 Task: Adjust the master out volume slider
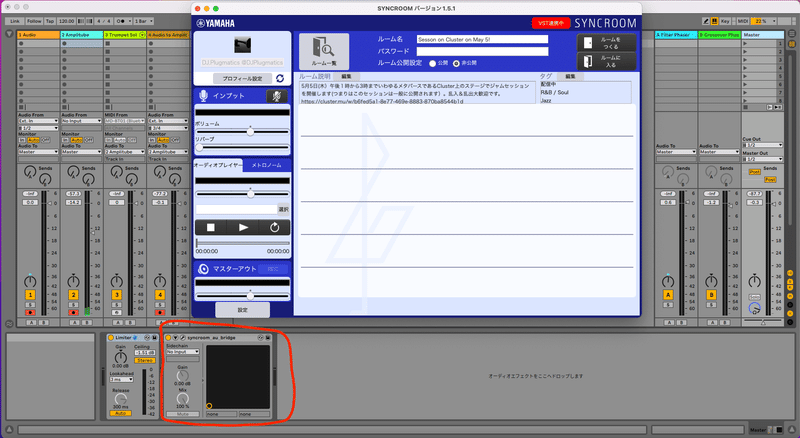coord(250,296)
